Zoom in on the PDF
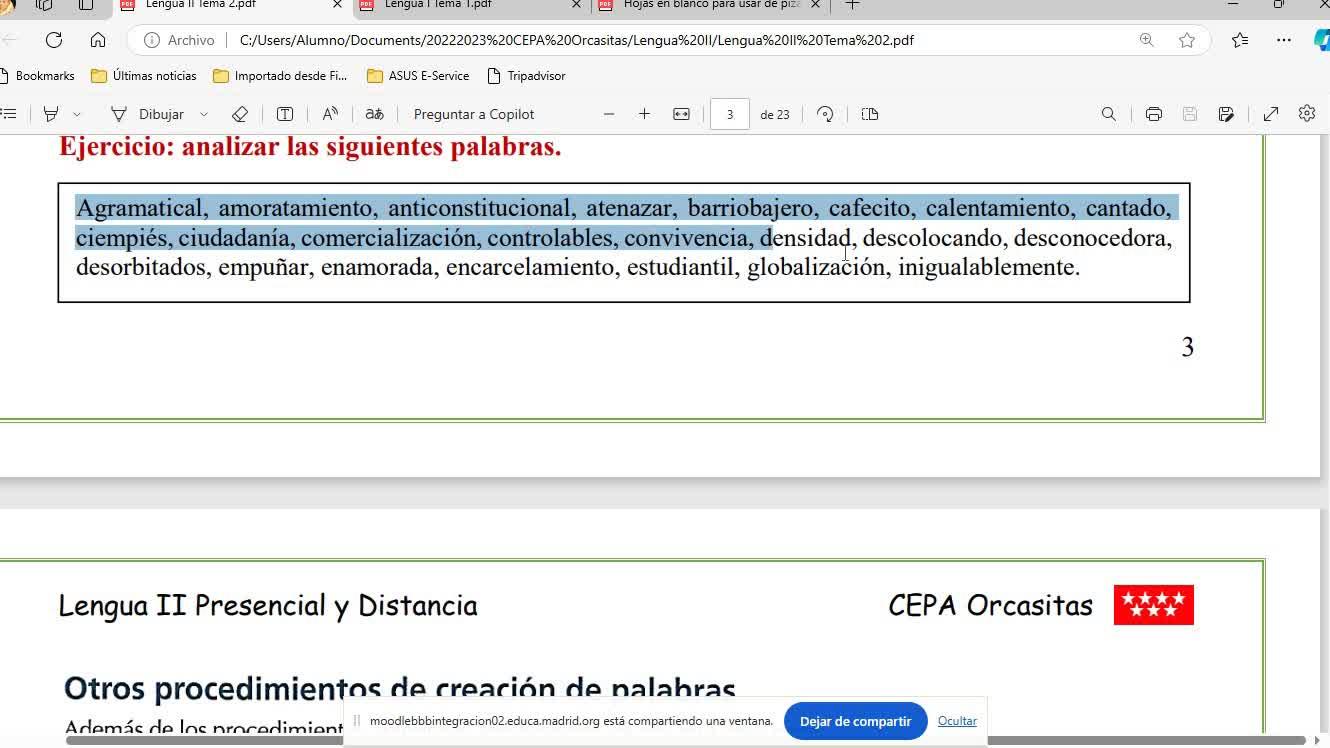This screenshot has height=748, width=1330. pos(644,114)
